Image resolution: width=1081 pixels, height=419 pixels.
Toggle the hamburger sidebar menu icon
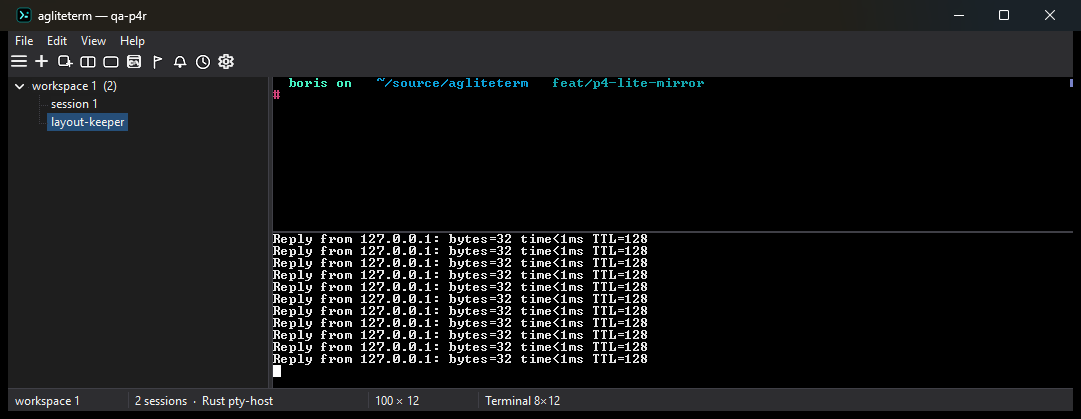19,62
